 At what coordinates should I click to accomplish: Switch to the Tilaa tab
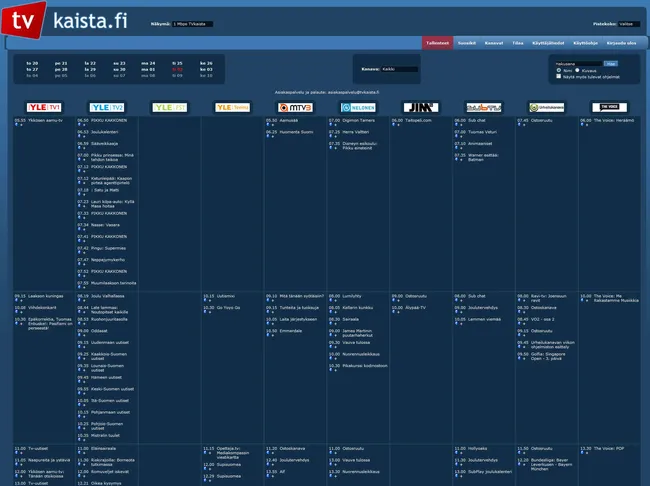(x=517, y=43)
